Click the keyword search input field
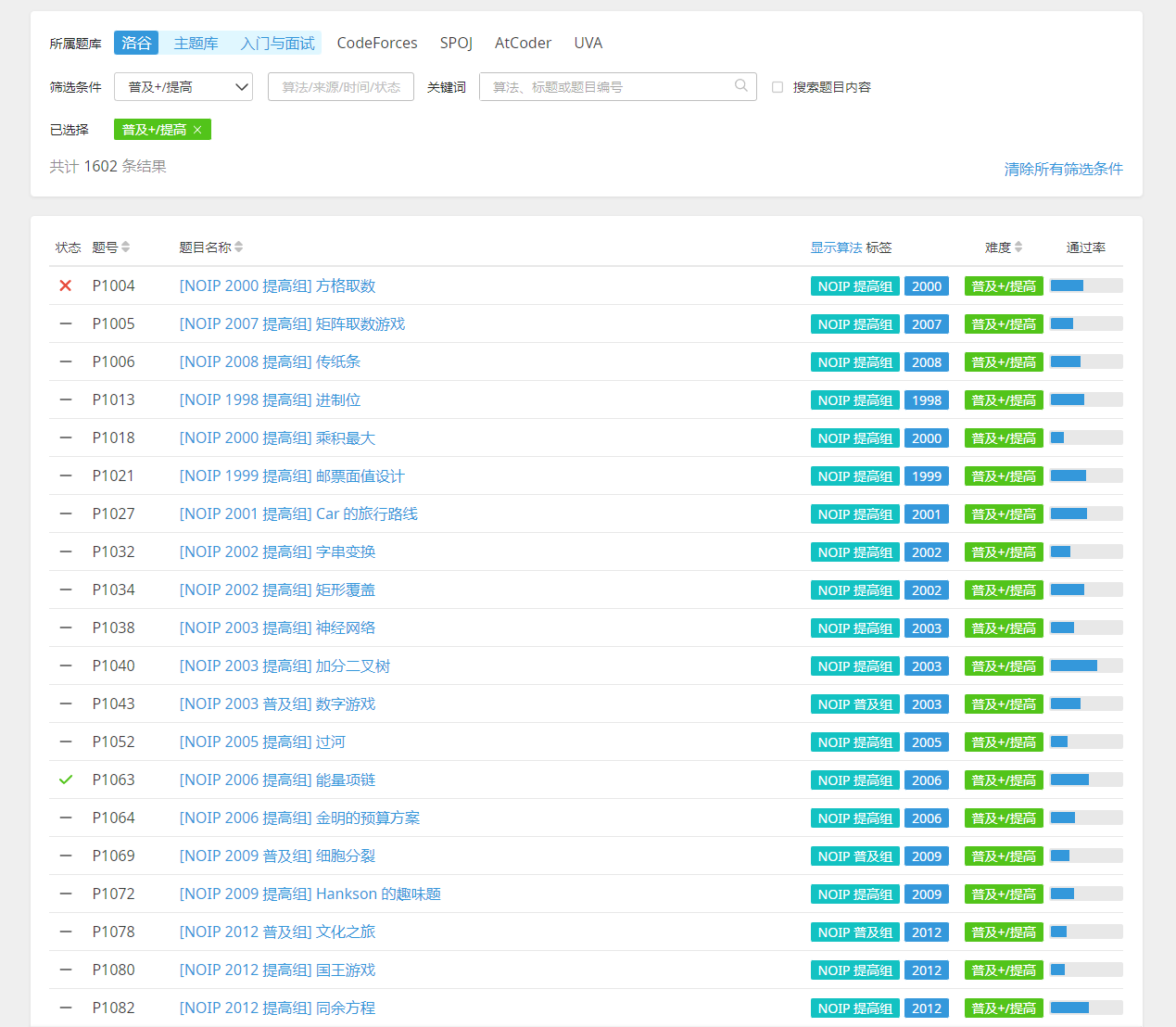This screenshot has height=1027, width=1176. click(617, 86)
